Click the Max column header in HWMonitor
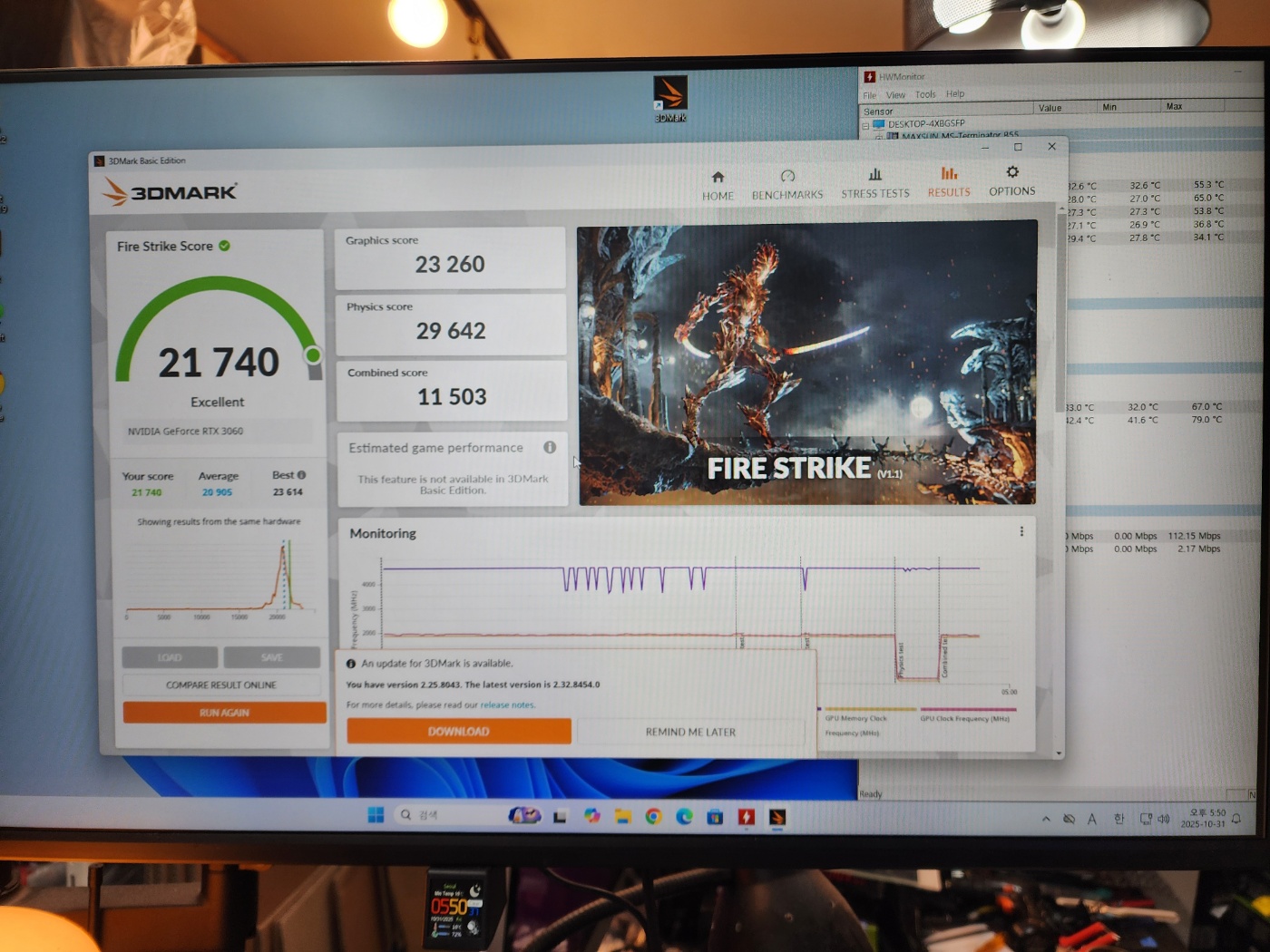This screenshot has width=1270, height=952. (x=1193, y=106)
